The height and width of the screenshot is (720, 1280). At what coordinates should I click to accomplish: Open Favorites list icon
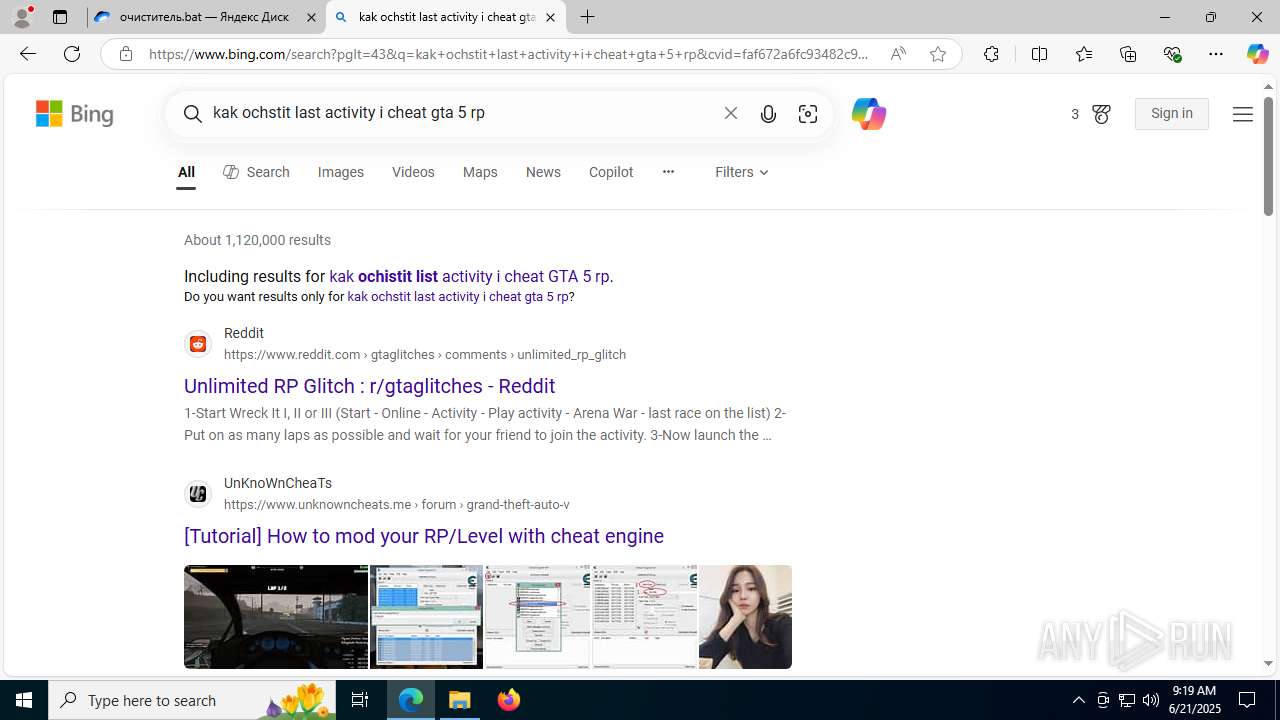pyautogui.click(x=1083, y=54)
